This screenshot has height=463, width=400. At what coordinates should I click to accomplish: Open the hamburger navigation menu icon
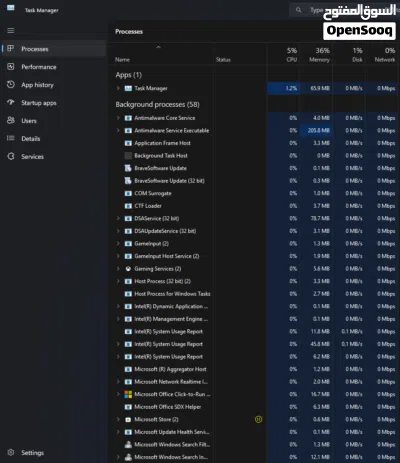pos(11,31)
